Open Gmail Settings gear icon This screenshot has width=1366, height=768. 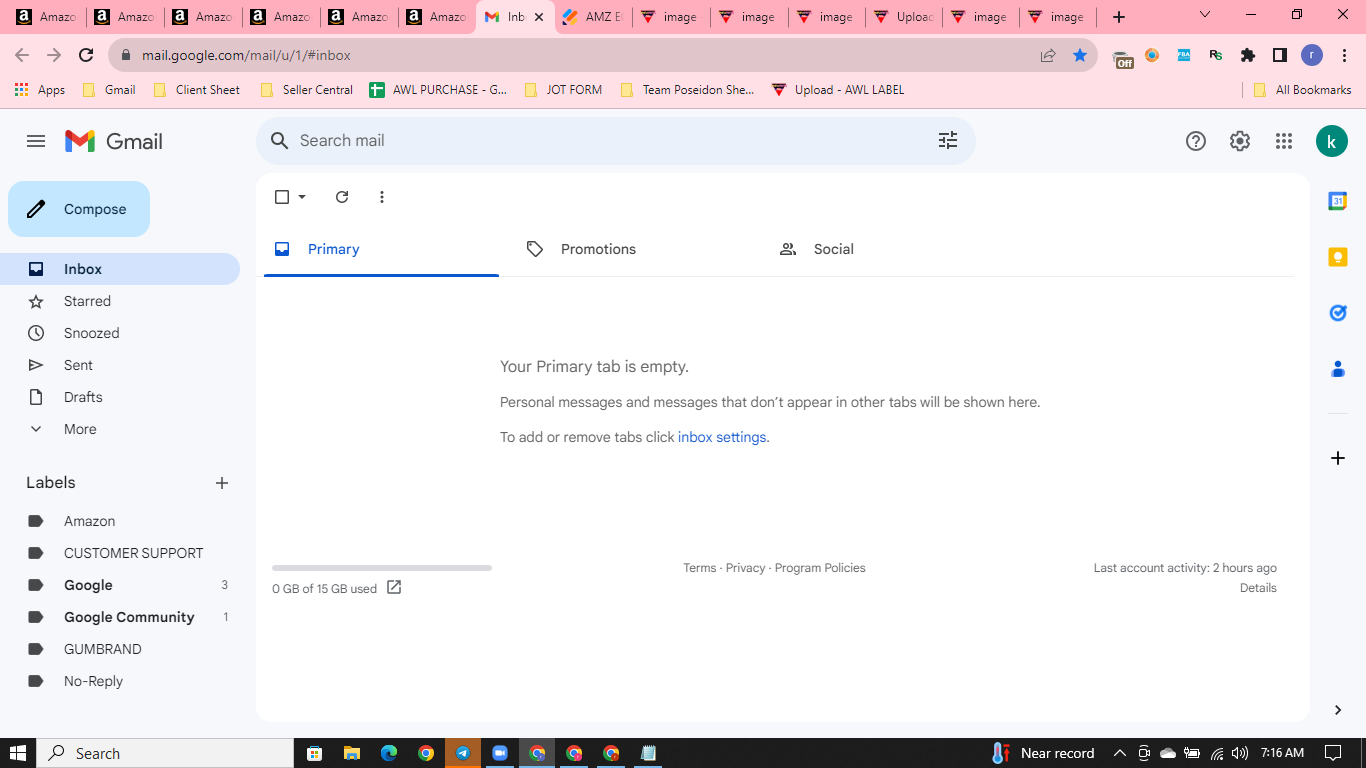[1240, 141]
